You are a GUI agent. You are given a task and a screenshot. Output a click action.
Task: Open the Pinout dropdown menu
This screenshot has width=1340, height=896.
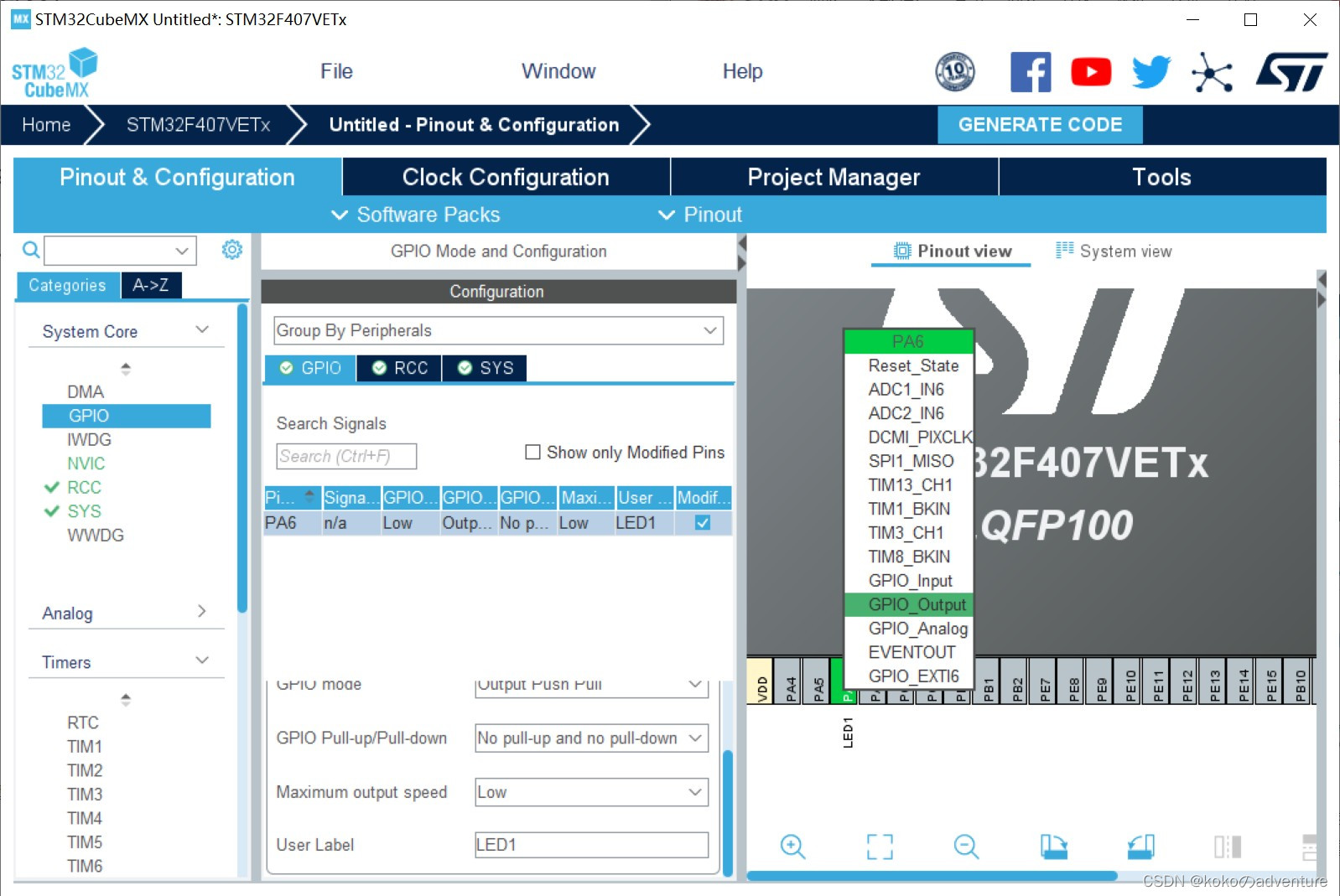coord(701,215)
